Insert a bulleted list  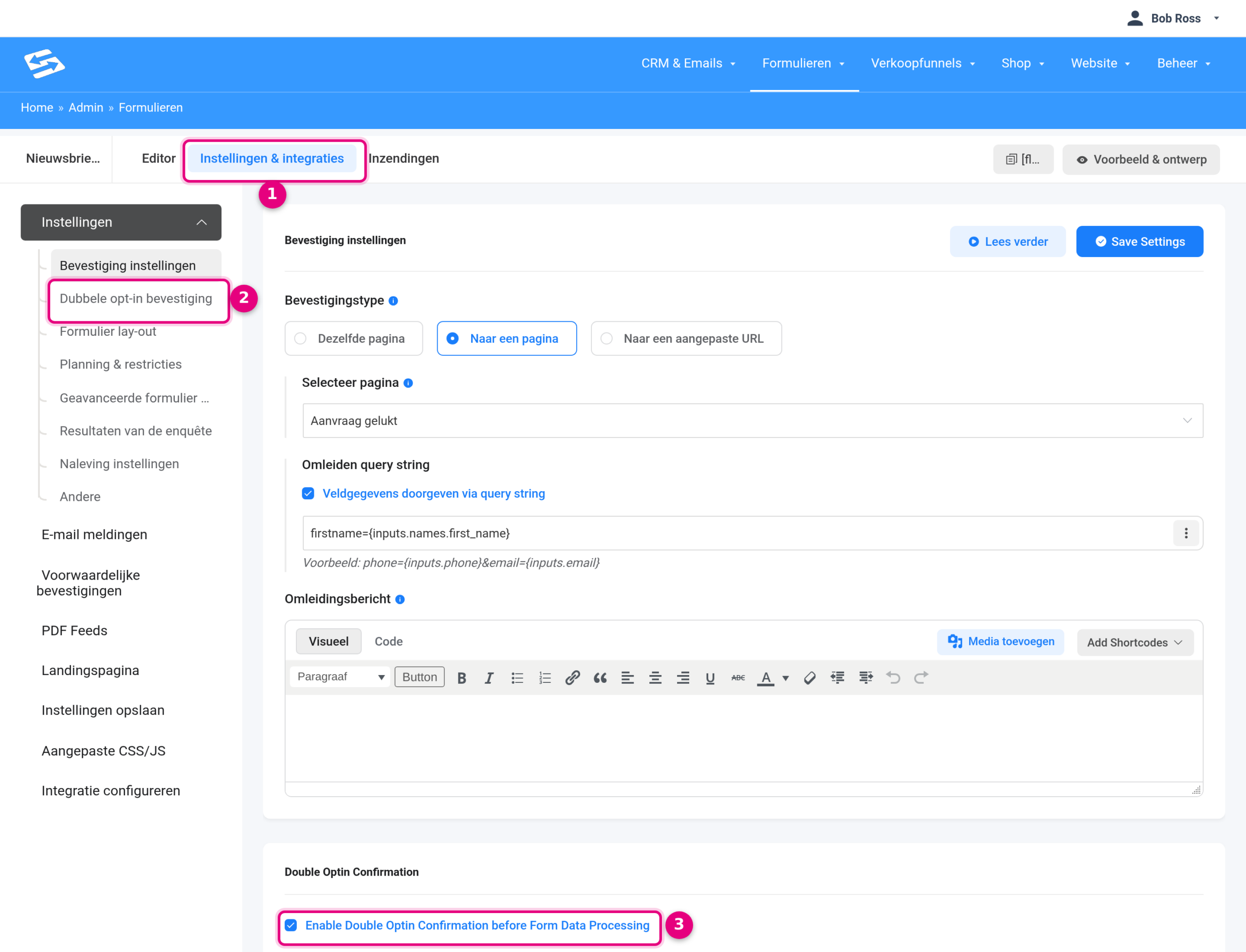point(517,677)
